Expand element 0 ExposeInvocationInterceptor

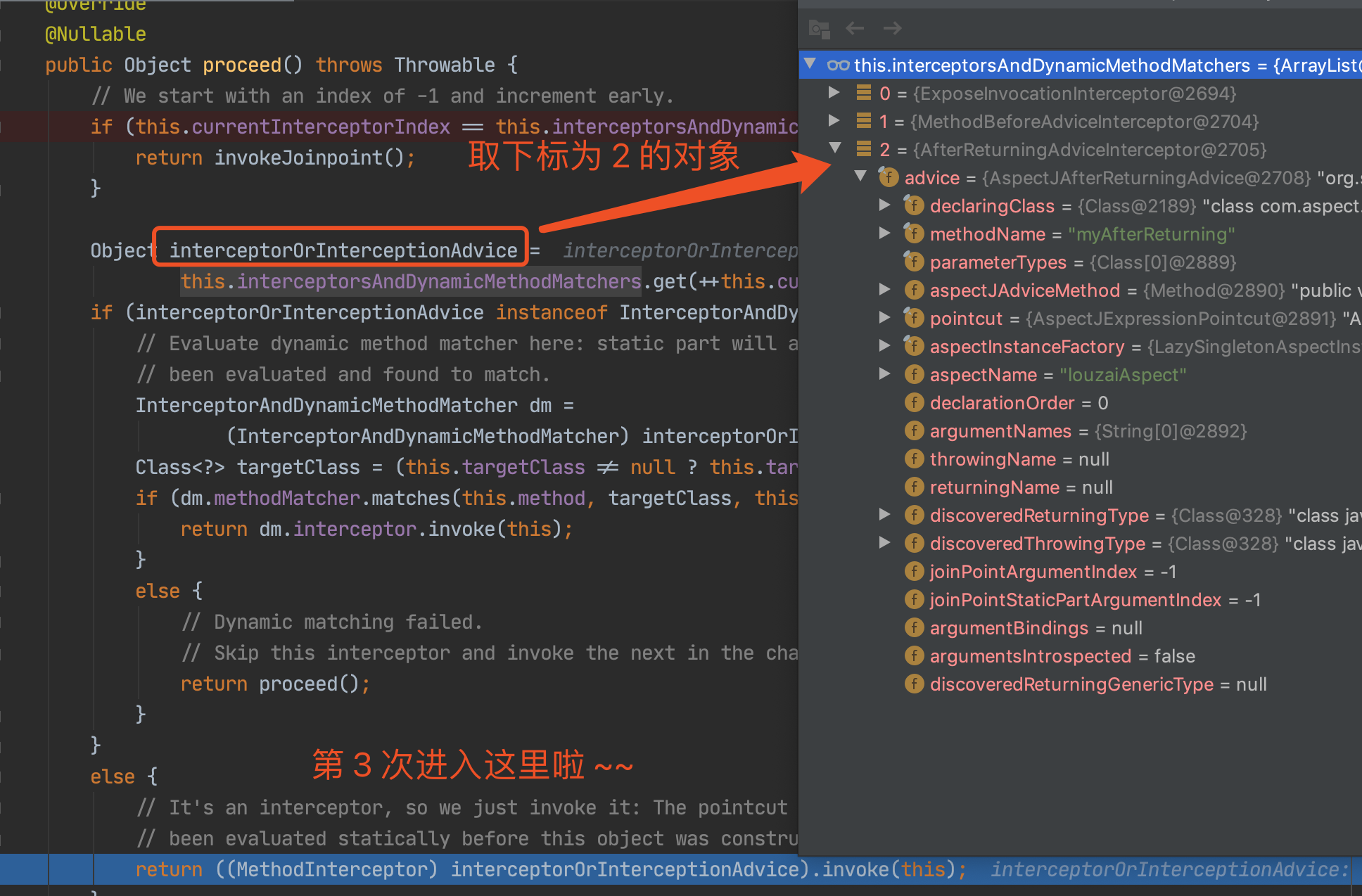click(834, 92)
